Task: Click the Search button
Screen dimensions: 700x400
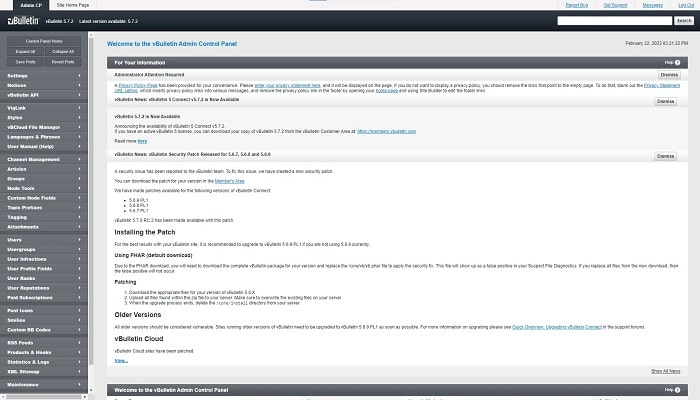Action: click(684, 21)
